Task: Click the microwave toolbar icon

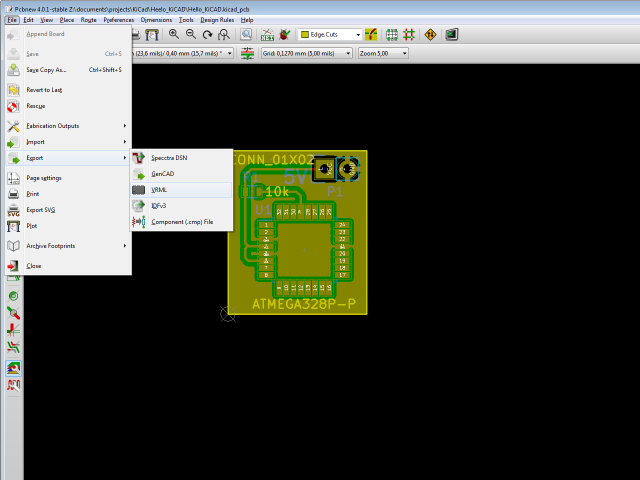Action: (13, 385)
